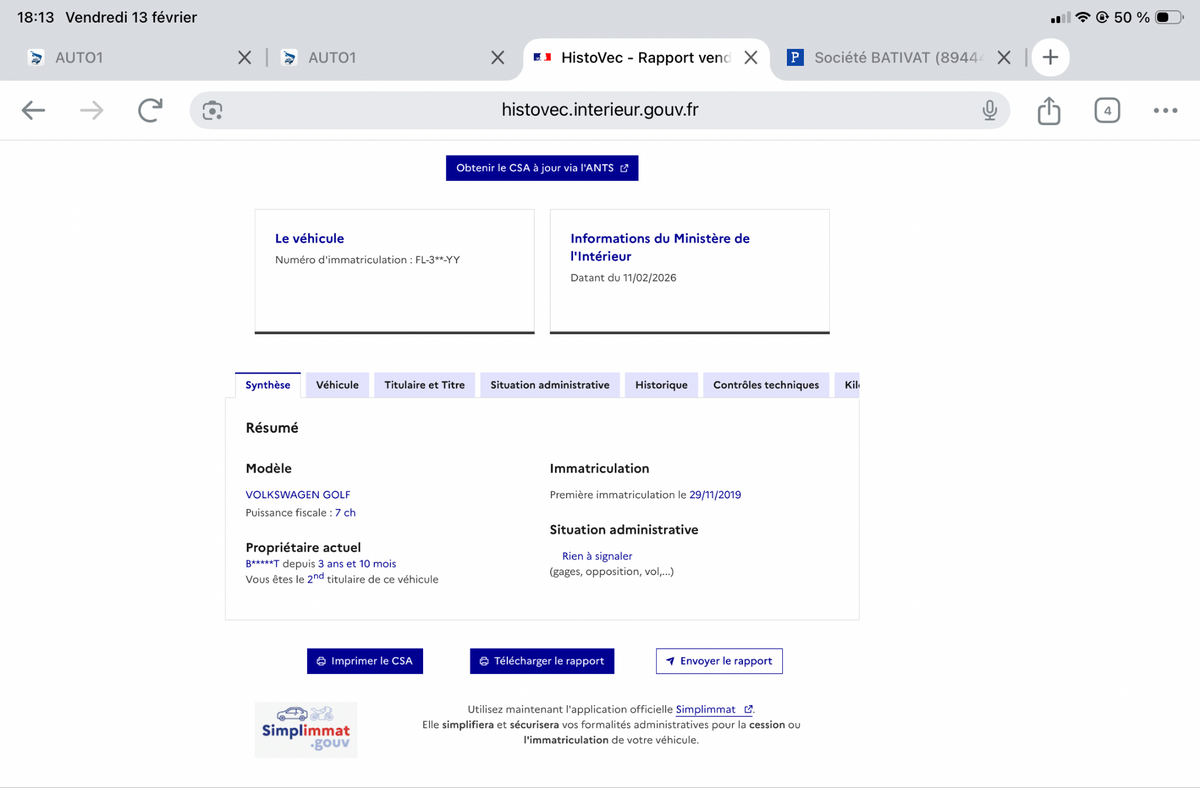View the Contrôles techniques tab

(765, 385)
